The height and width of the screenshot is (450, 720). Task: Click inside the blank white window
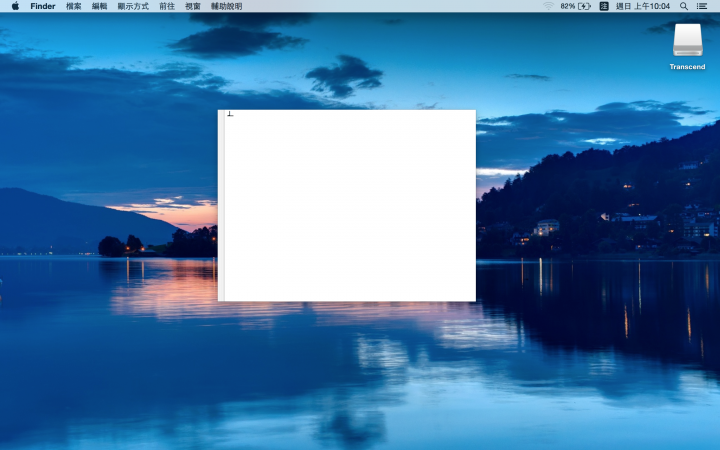pos(347,206)
